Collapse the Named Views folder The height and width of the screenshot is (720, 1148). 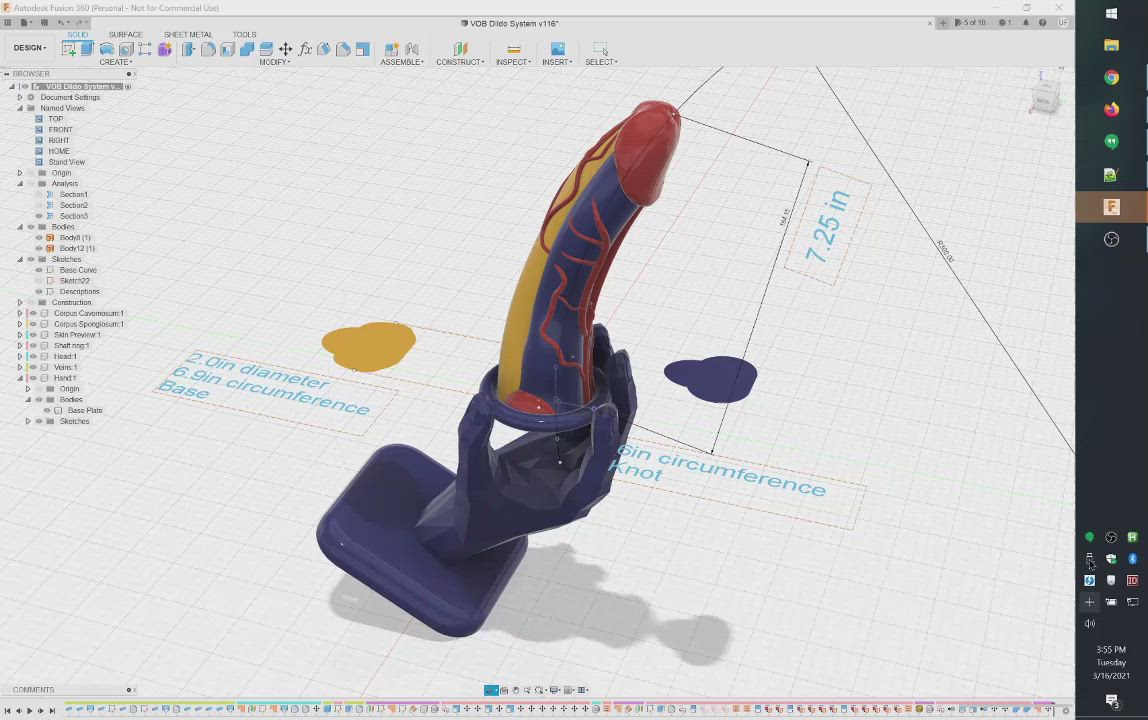pos(19,108)
